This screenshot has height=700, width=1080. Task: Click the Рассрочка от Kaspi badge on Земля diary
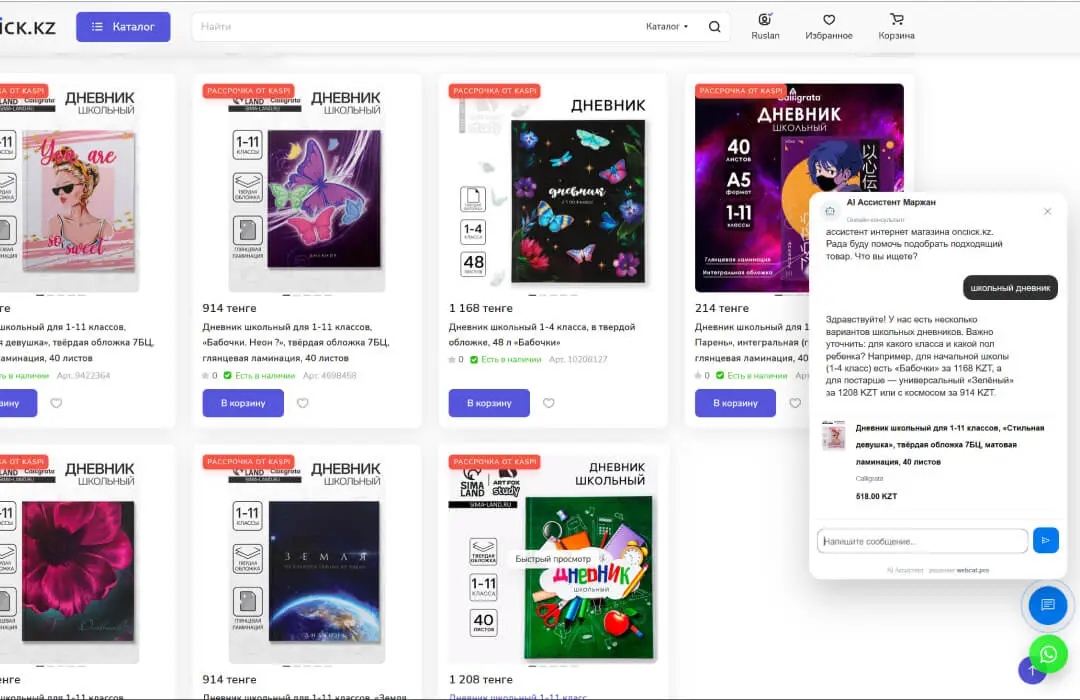coord(249,462)
